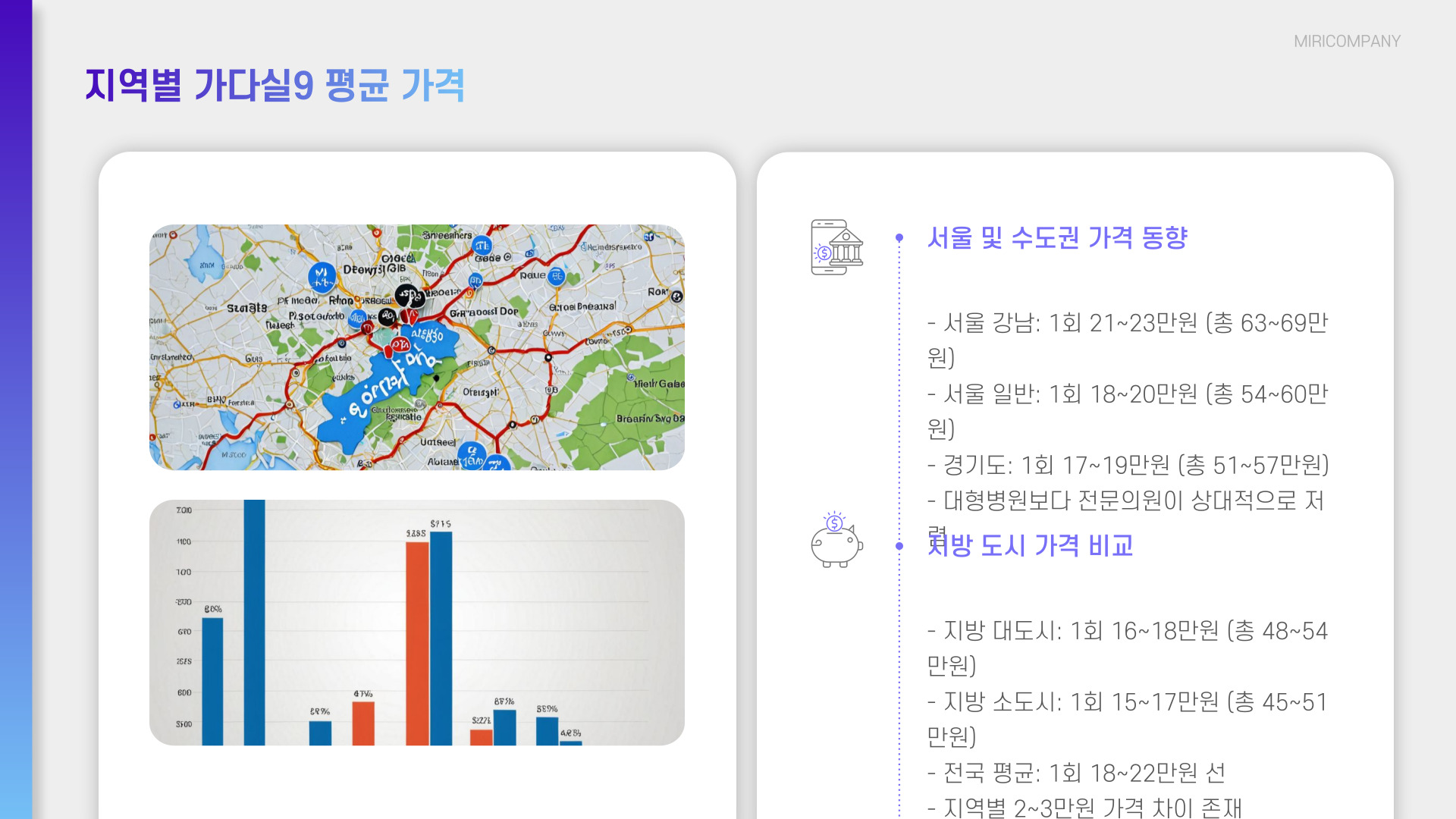Image resolution: width=1456 pixels, height=819 pixels.
Task: Click the slide title 지역별 가다실9 평균 가격
Action: [x=275, y=85]
